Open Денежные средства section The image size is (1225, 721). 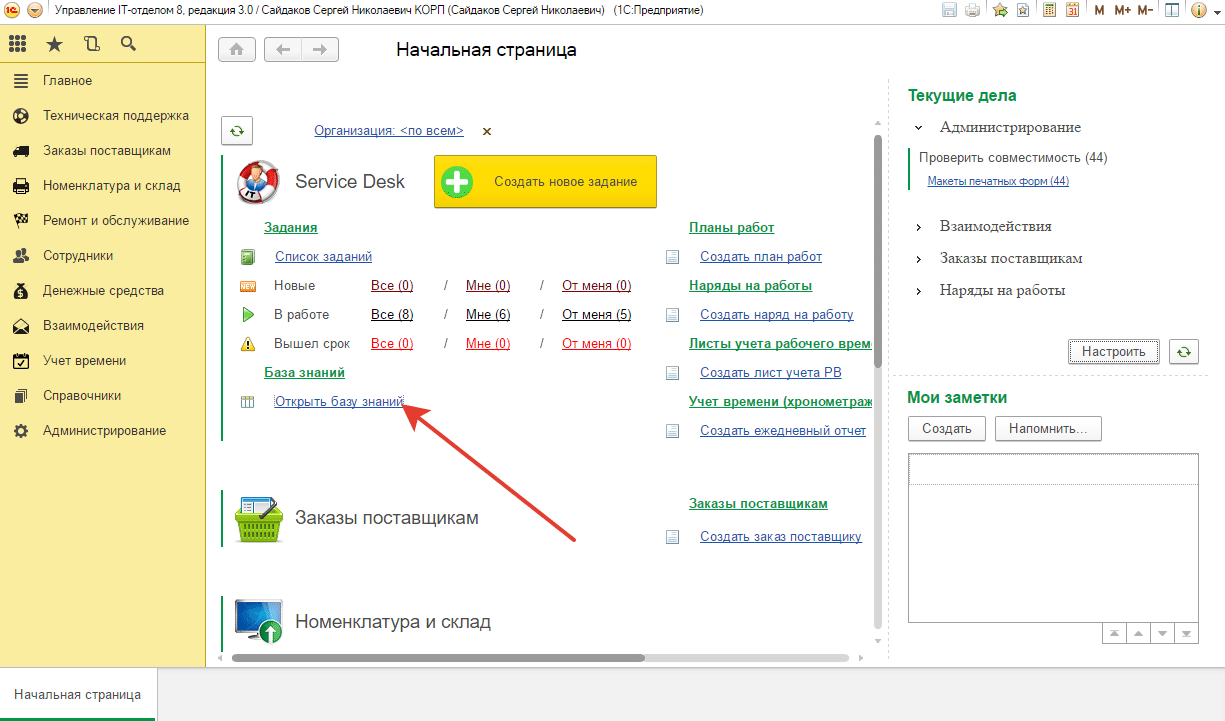103,290
